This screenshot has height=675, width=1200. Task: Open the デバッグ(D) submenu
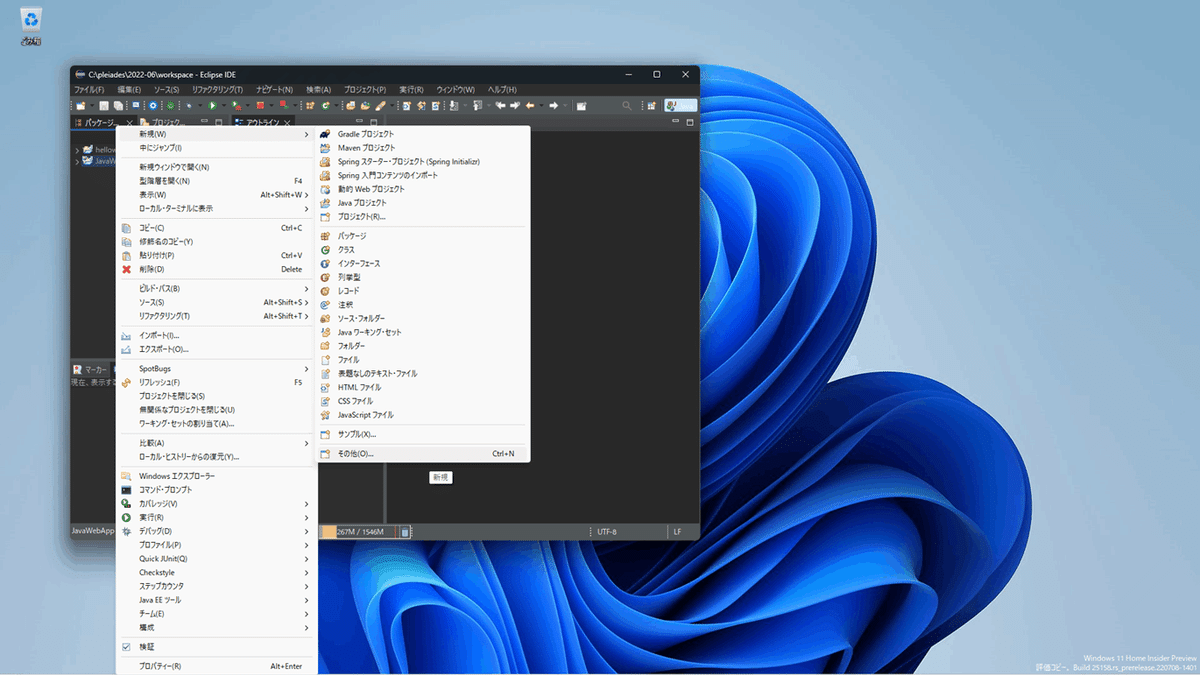coord(215,531)
